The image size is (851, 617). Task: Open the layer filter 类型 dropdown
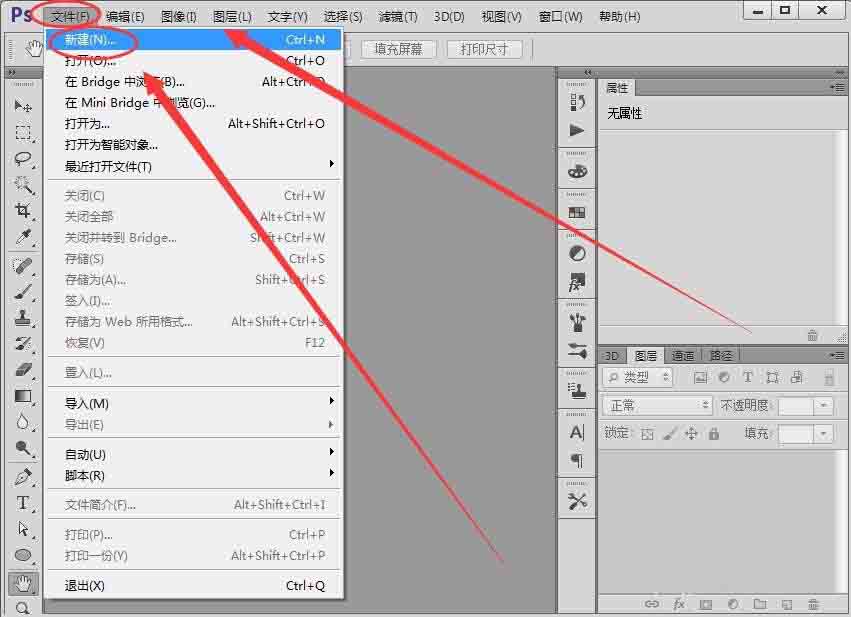[x=639, y=377]
